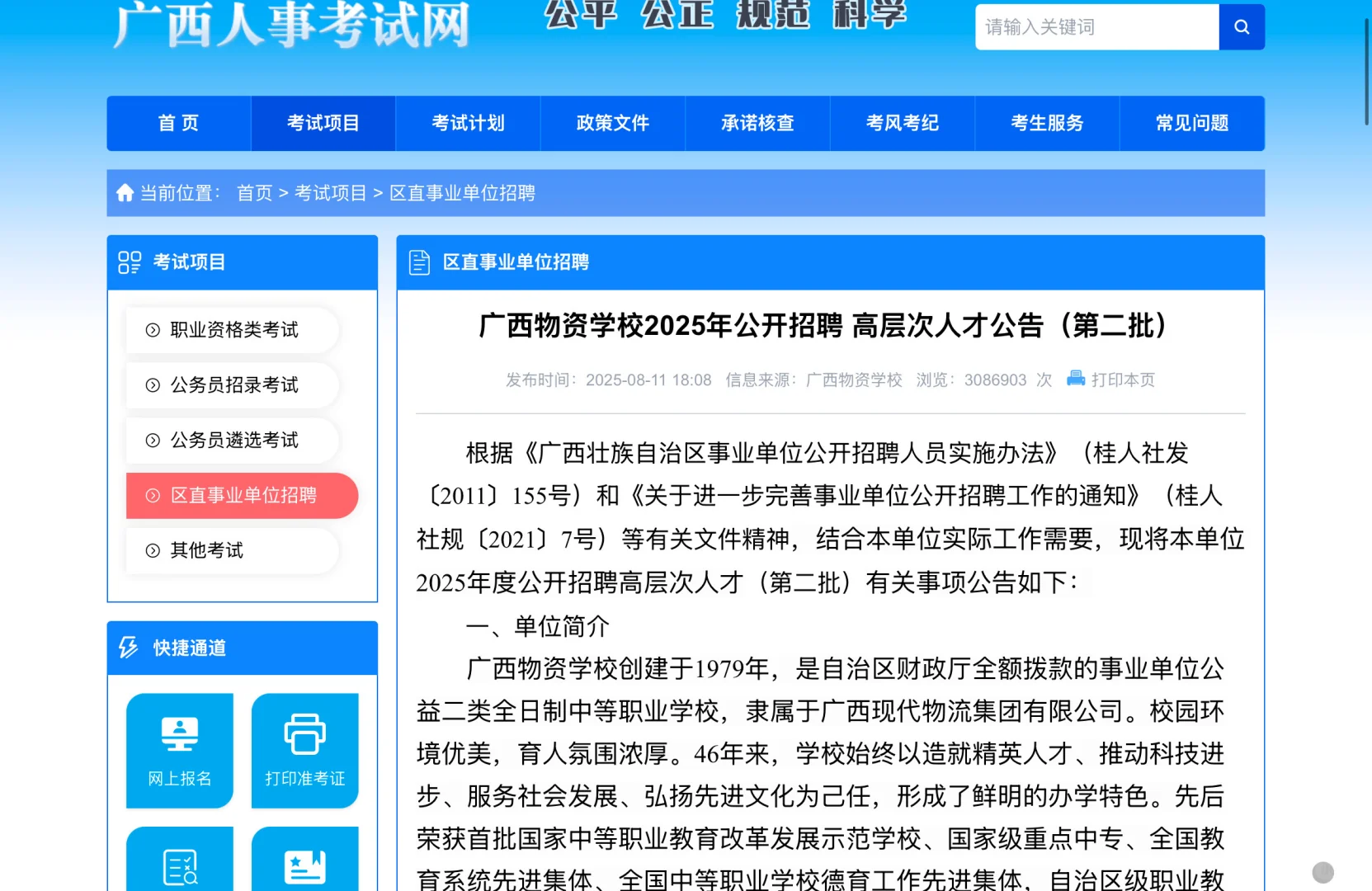
Task: Open the 打印准考证 shortcut tile
Action: pos(305,751)
